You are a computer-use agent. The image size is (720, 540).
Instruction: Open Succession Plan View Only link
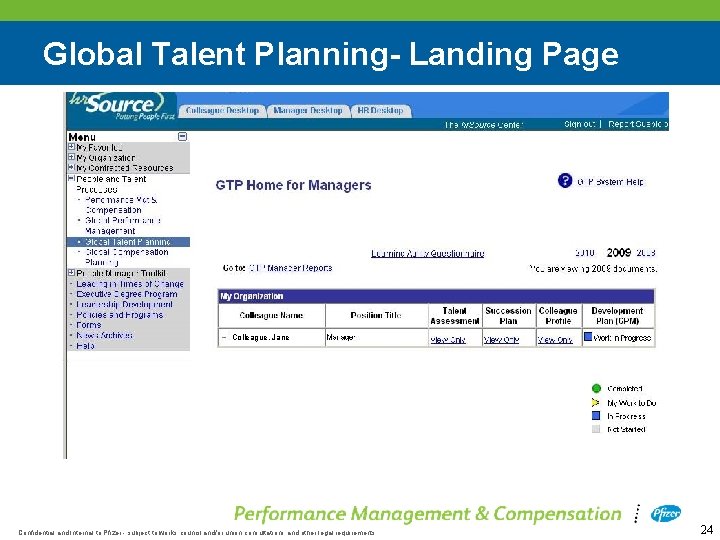tap(501, 340)
